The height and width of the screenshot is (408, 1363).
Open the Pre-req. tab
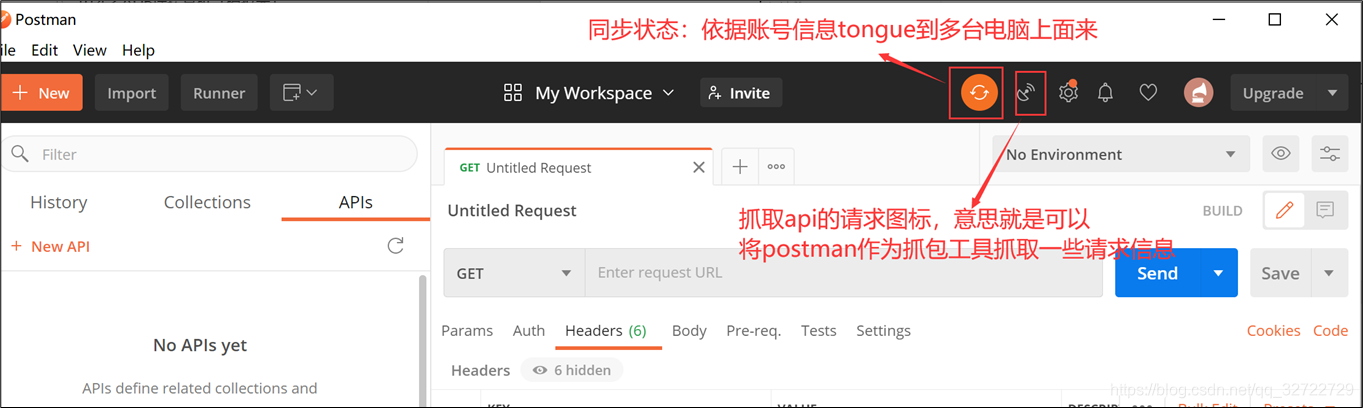754,331
